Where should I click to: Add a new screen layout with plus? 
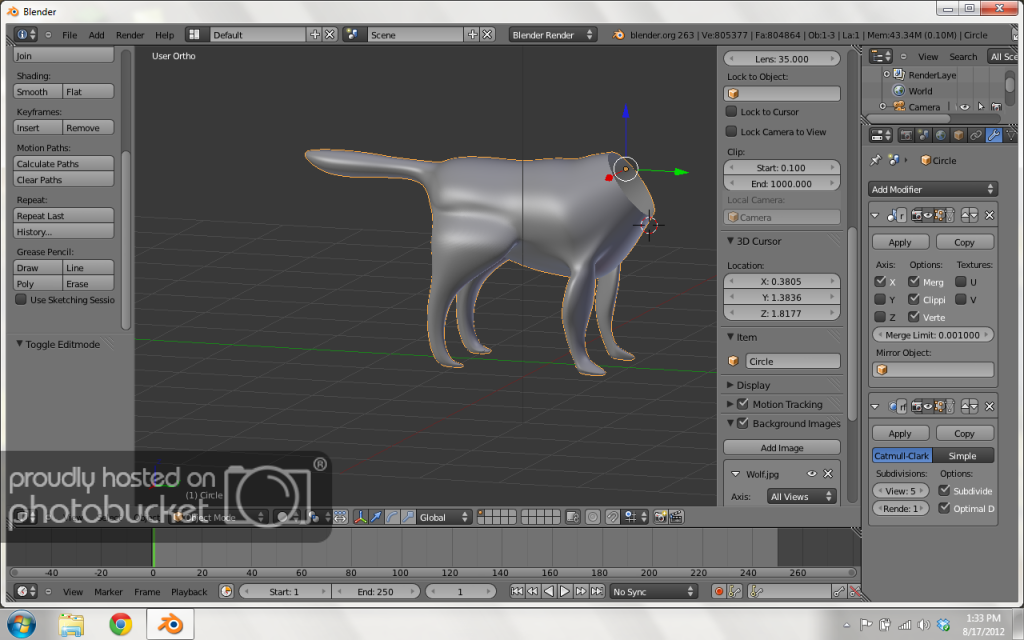[x=315, y=35]
